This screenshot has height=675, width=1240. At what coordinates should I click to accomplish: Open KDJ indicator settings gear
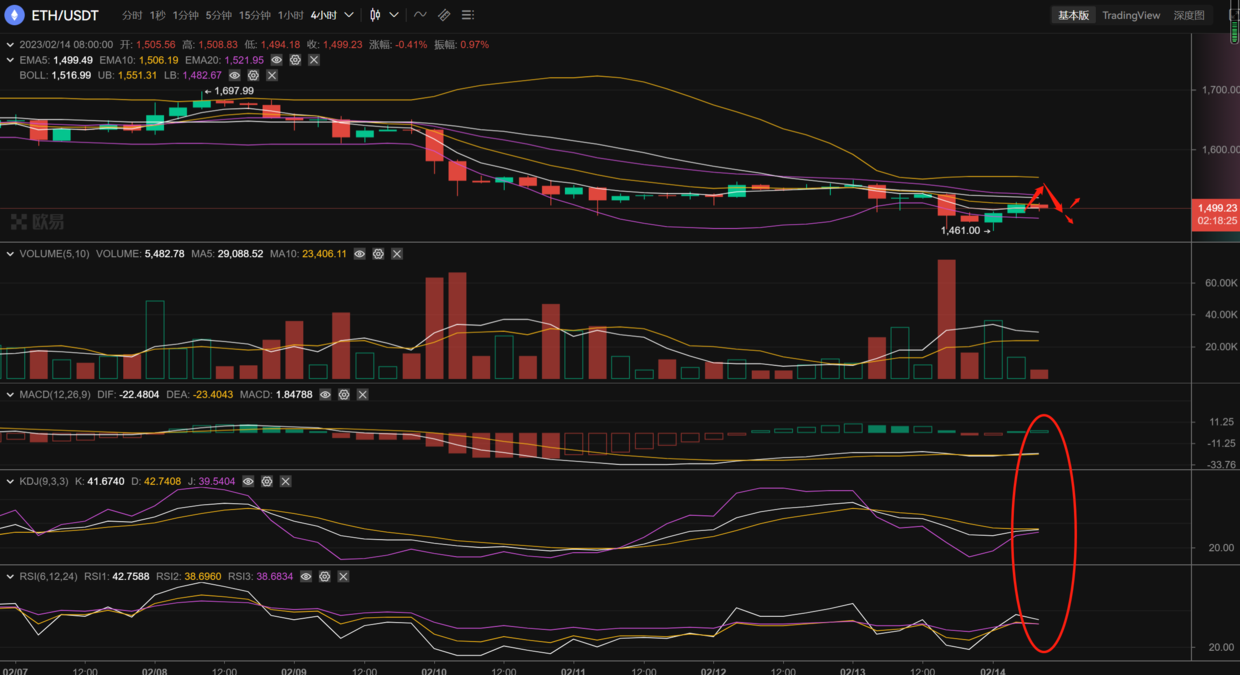[x=267, y=482]
